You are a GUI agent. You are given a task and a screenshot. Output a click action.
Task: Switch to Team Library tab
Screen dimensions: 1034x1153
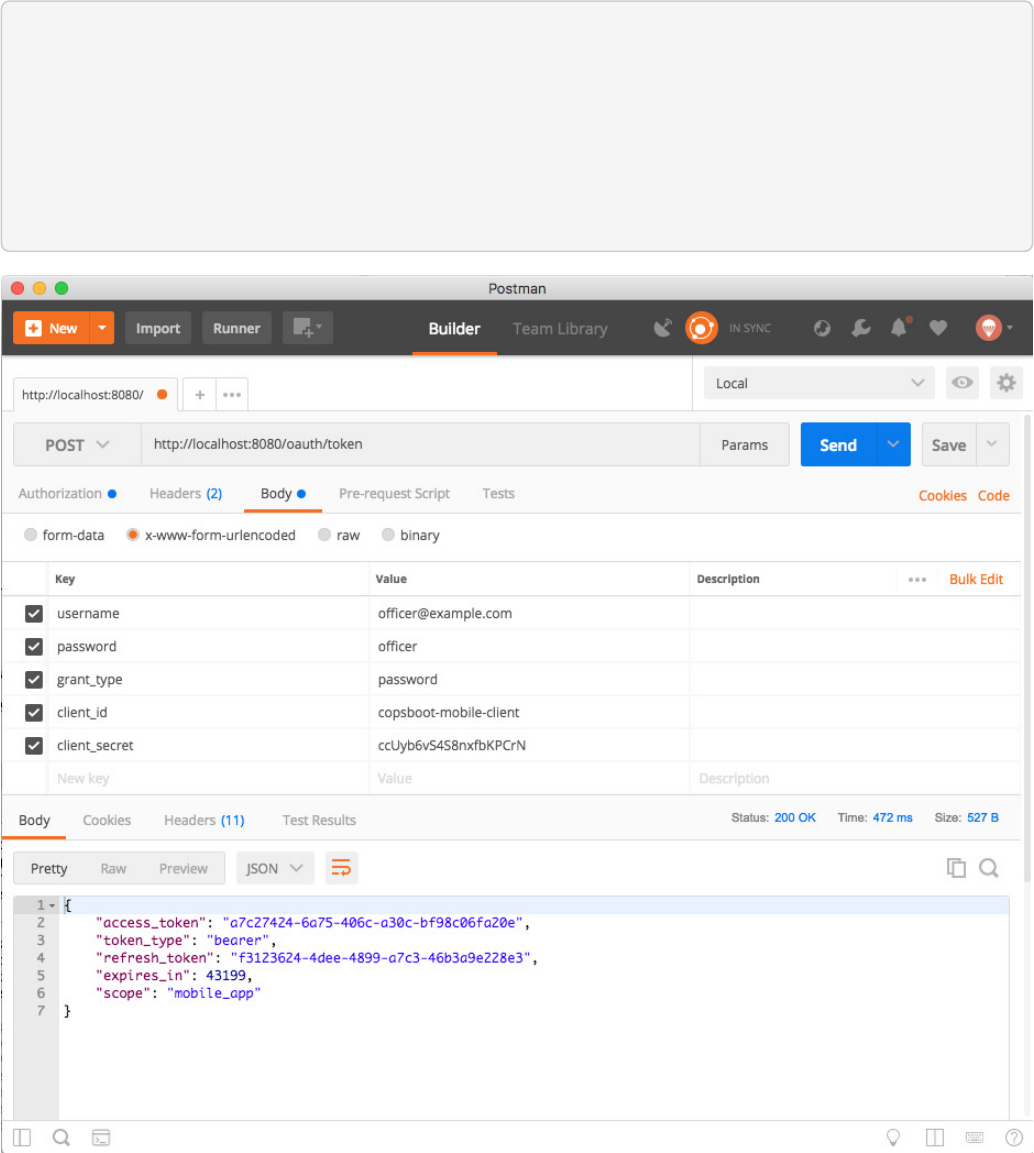click(x=560, y=329)
